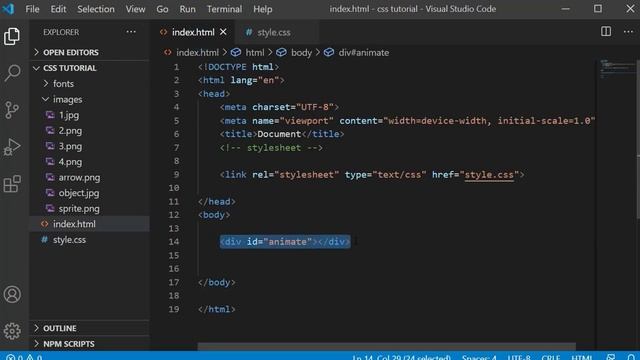This screenshot has width=640, height=360.
Task: Click the horizontal editor scrollbar
Action: [387, 347]
